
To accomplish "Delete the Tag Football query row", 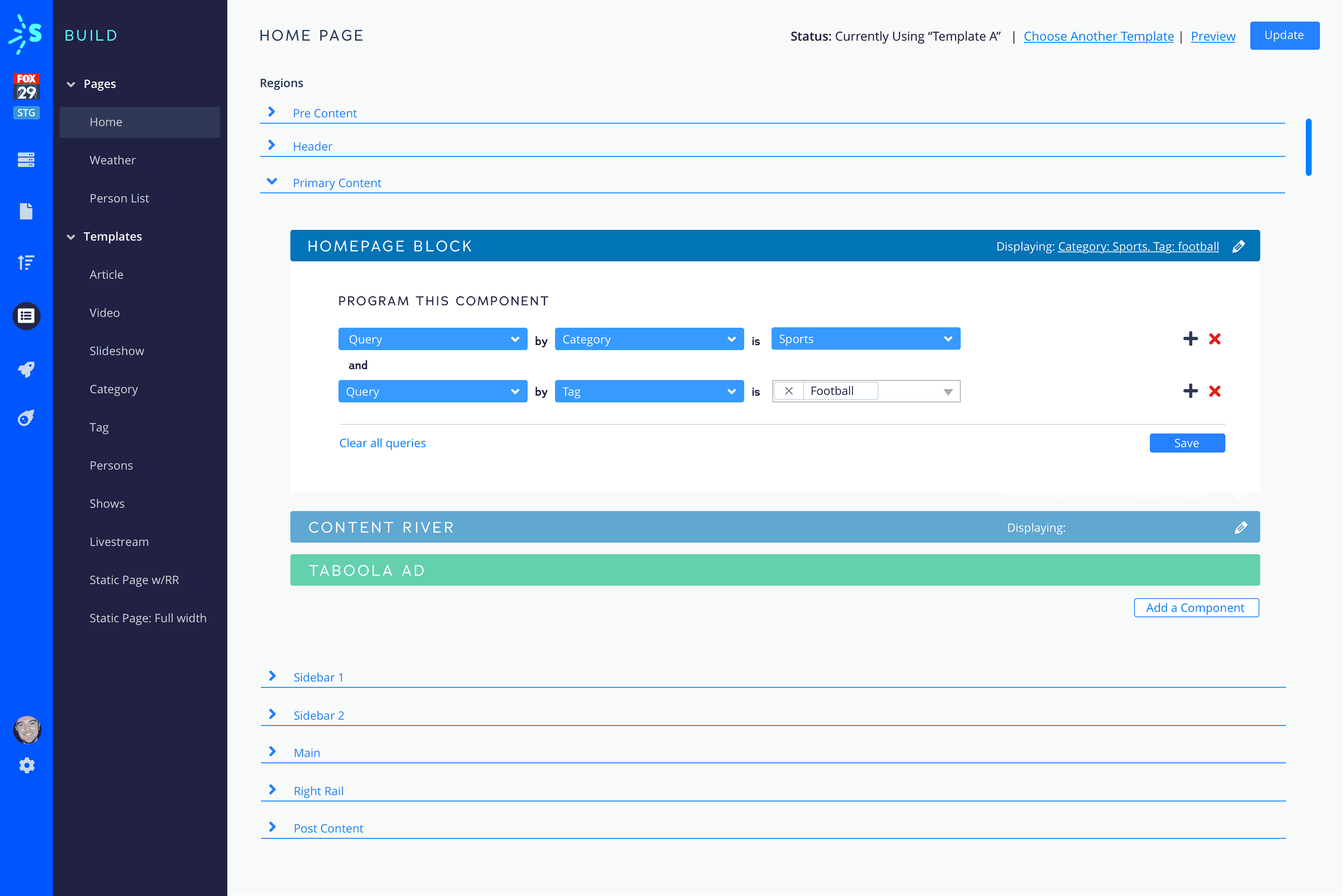I will (x=1215, y=392).
